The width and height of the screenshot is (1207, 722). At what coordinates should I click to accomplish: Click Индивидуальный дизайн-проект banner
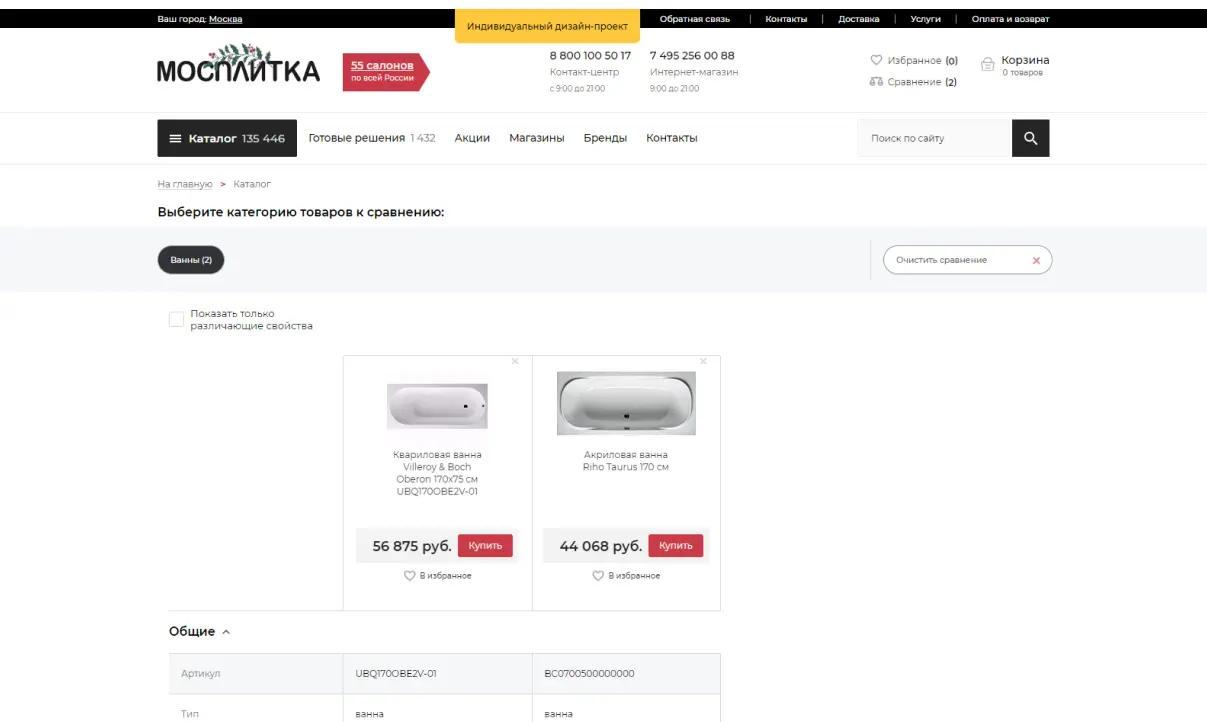(x=547, y=26)
